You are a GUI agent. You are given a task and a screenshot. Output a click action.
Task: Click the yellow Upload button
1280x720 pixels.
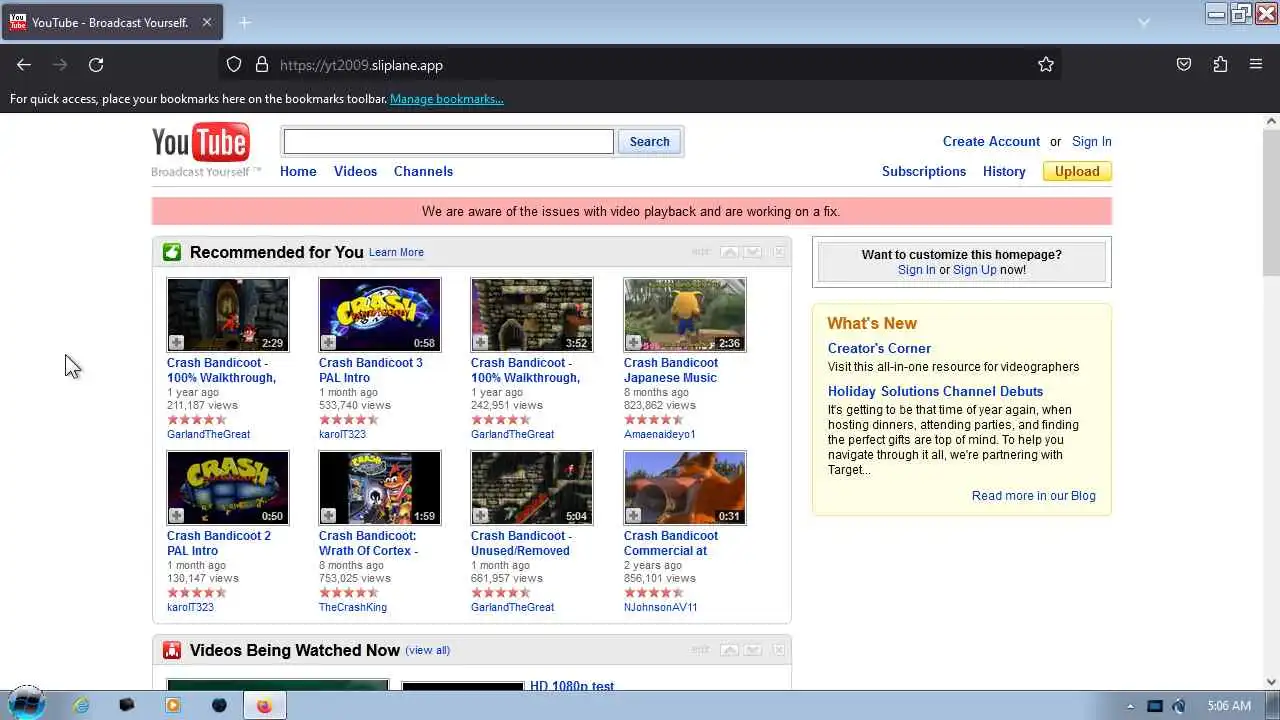click(x=1077, y=171)
